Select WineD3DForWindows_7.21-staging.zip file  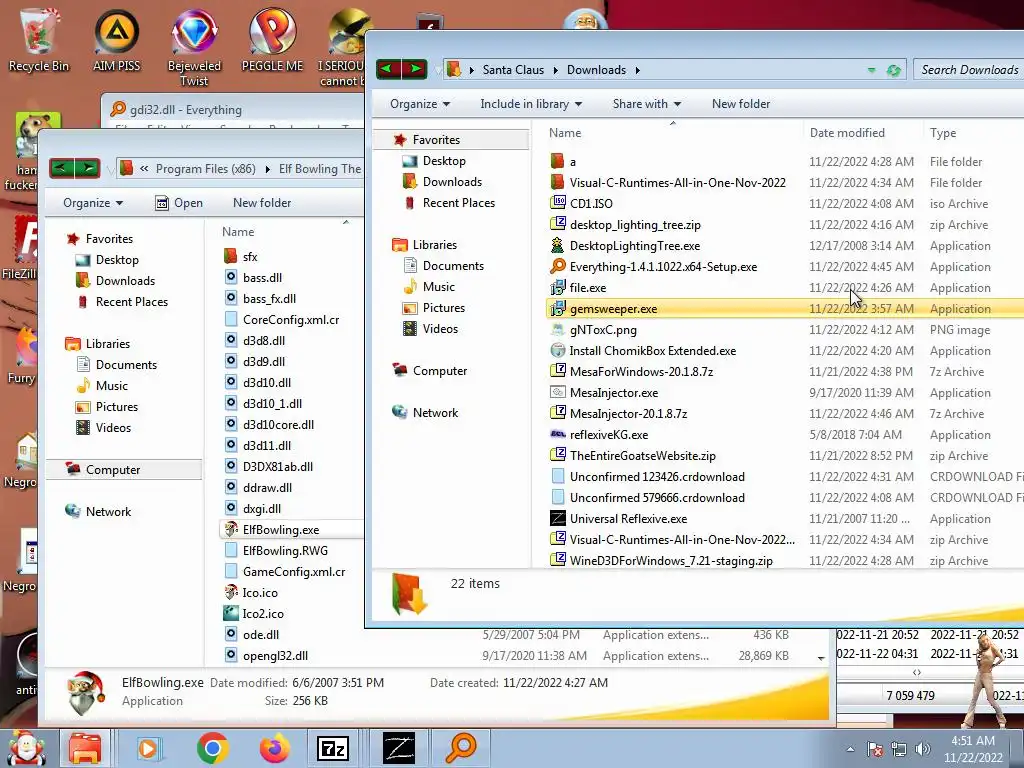pos(671,561)
